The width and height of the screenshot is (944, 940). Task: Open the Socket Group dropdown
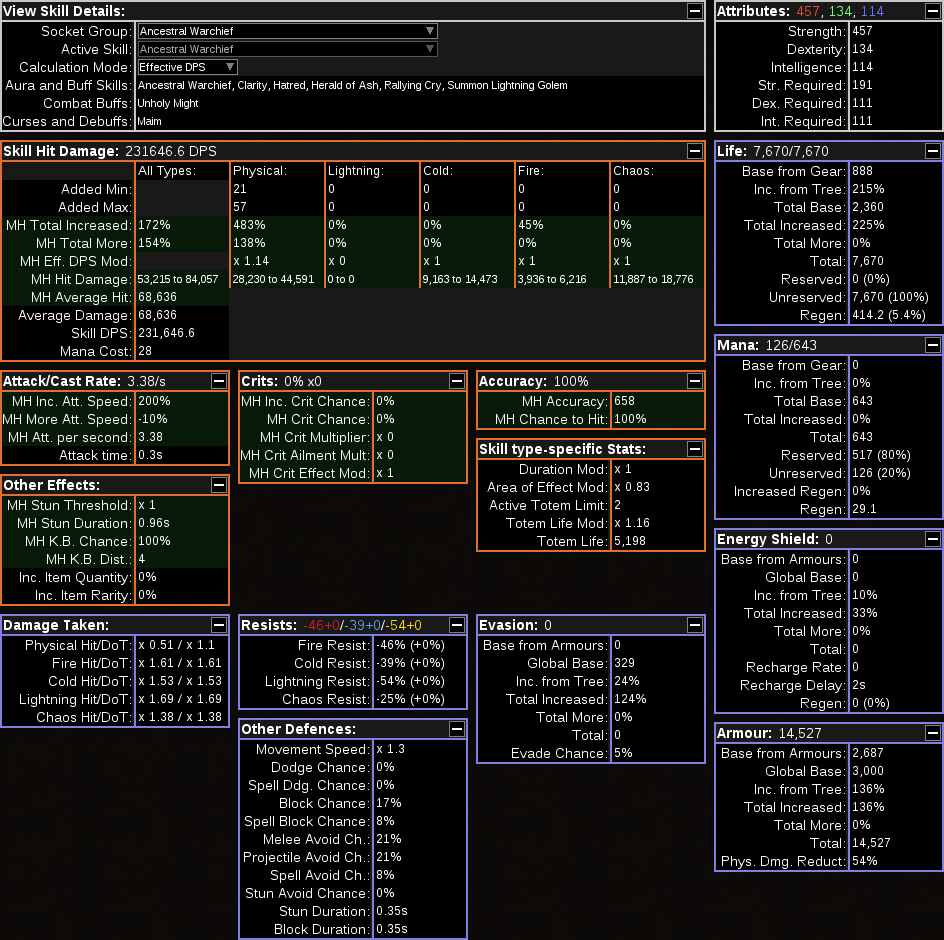[x=287, y=31]
